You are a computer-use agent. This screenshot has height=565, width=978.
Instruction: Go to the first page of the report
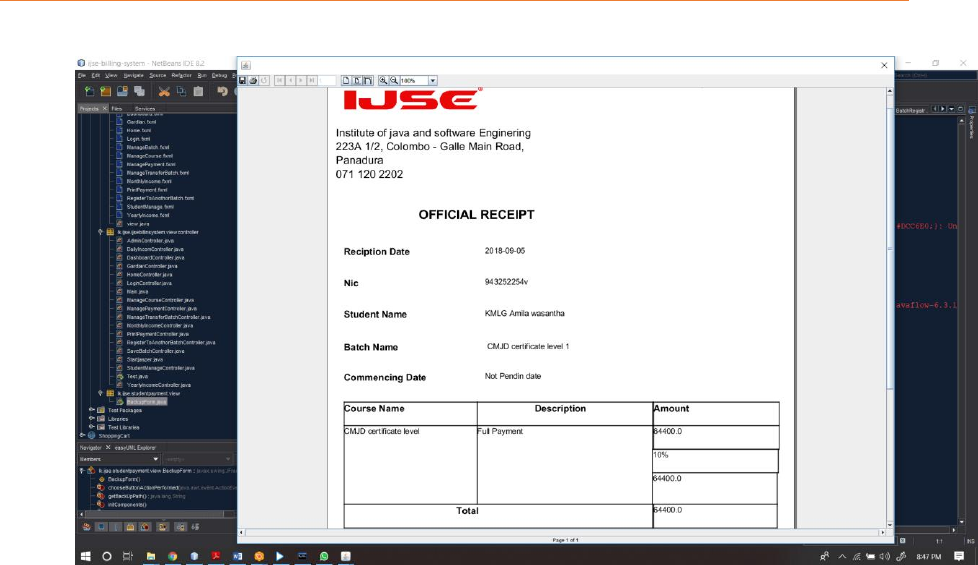pos(279,80)
